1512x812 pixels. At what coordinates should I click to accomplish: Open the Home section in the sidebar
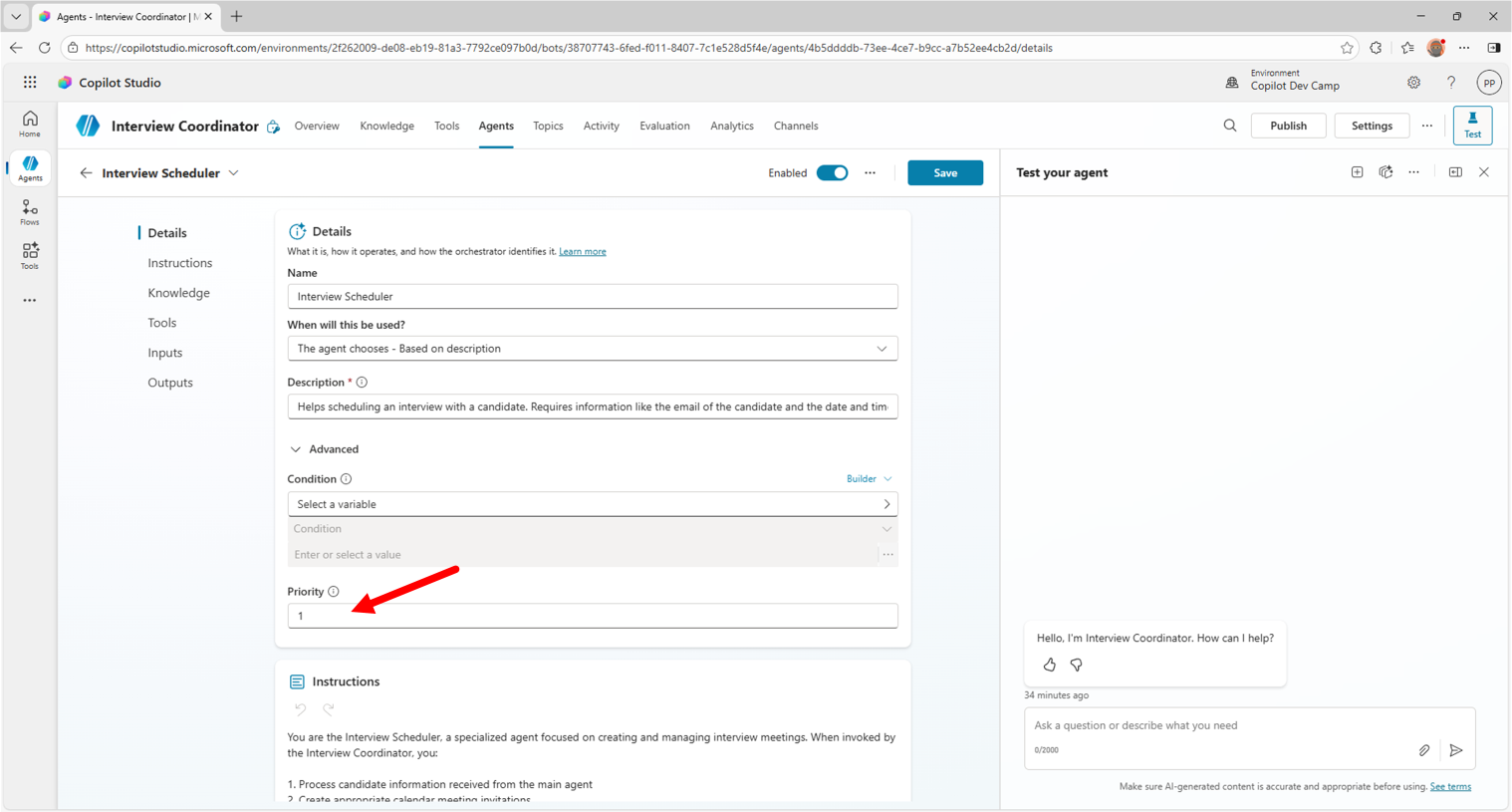pyautogui.click(x=29, y=123)
